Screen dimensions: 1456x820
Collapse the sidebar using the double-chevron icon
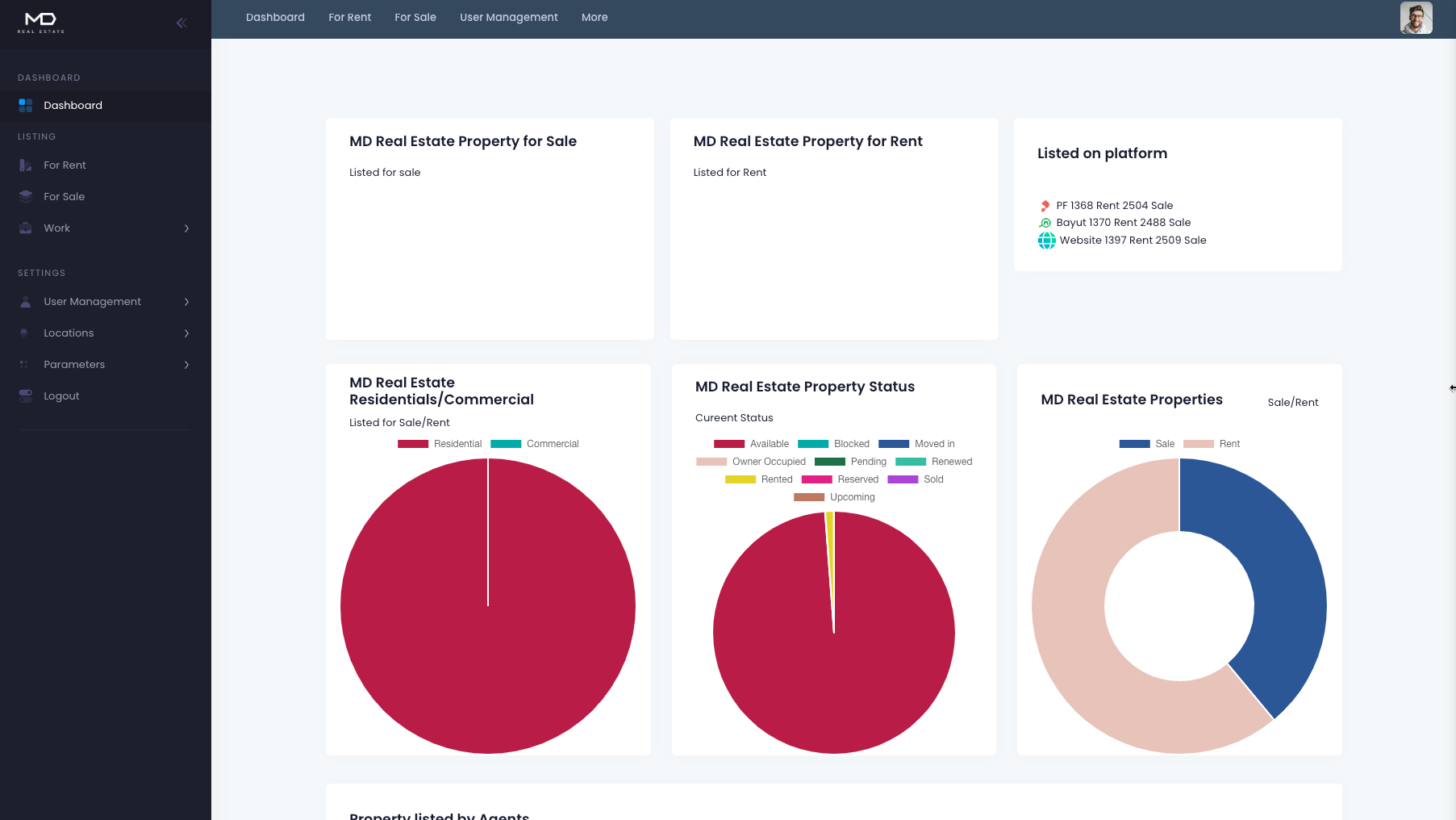tap(181, 23)
